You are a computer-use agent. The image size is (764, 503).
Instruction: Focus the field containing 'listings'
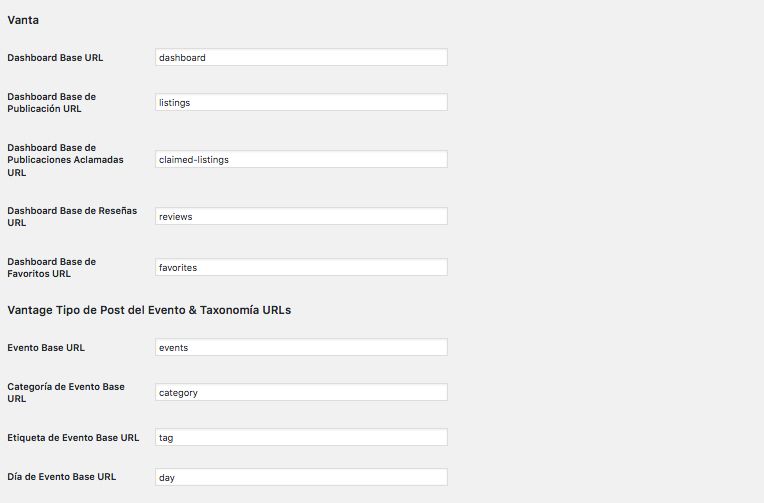click(x=301, y=102)
